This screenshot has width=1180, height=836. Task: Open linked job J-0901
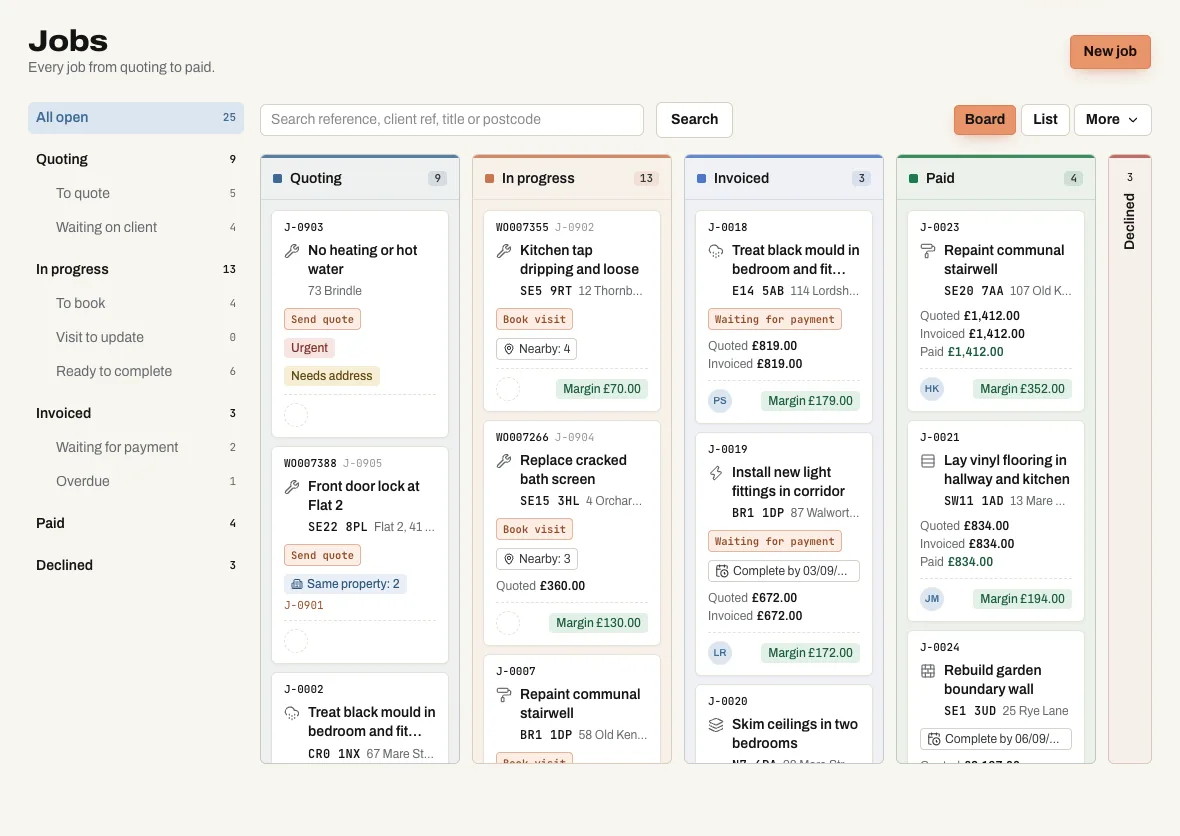pyautogui.click(x=303, y=605)
